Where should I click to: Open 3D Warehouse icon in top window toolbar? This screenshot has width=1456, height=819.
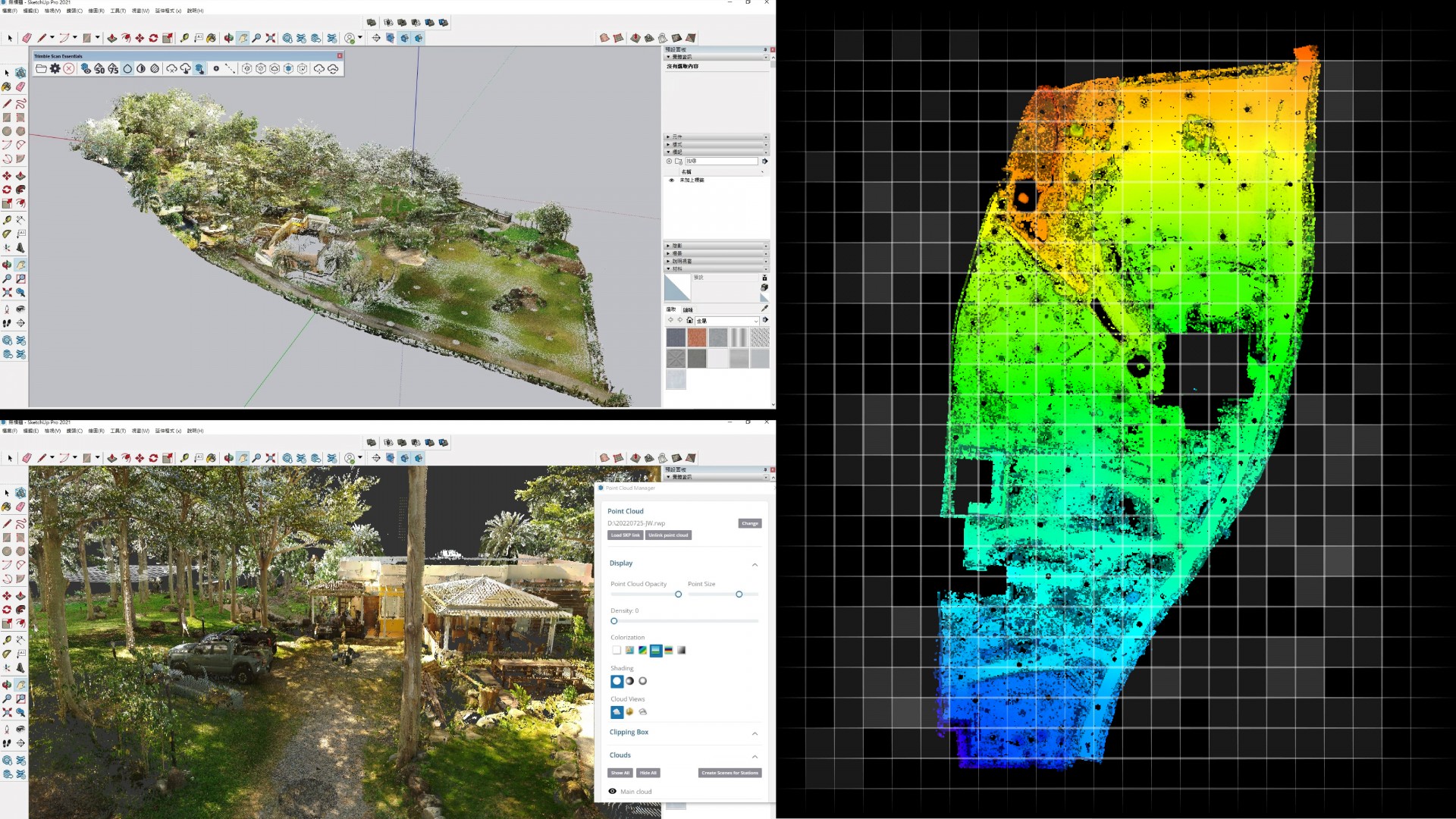click(287, 38)
